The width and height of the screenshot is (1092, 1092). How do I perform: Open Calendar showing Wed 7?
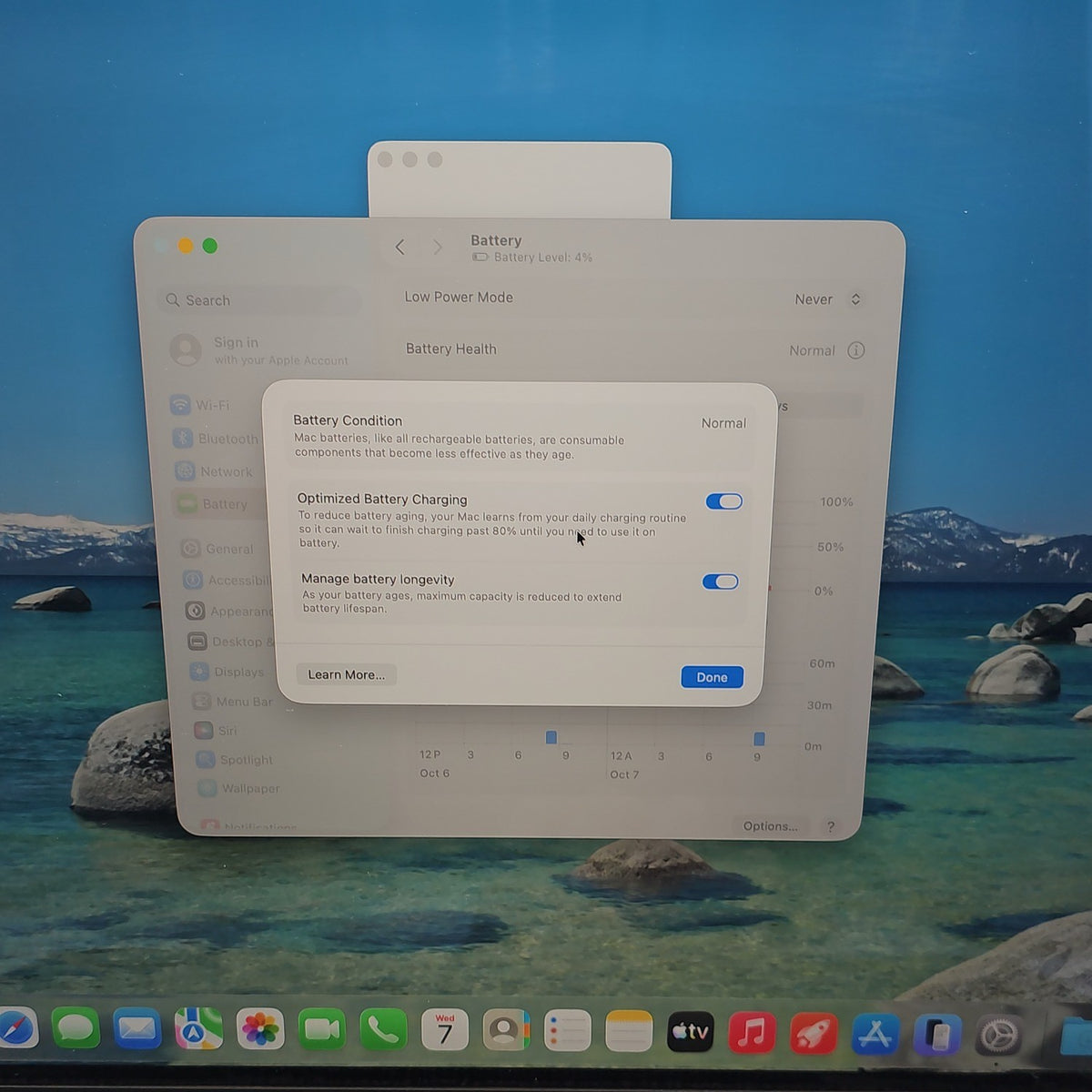[445, 1031]
